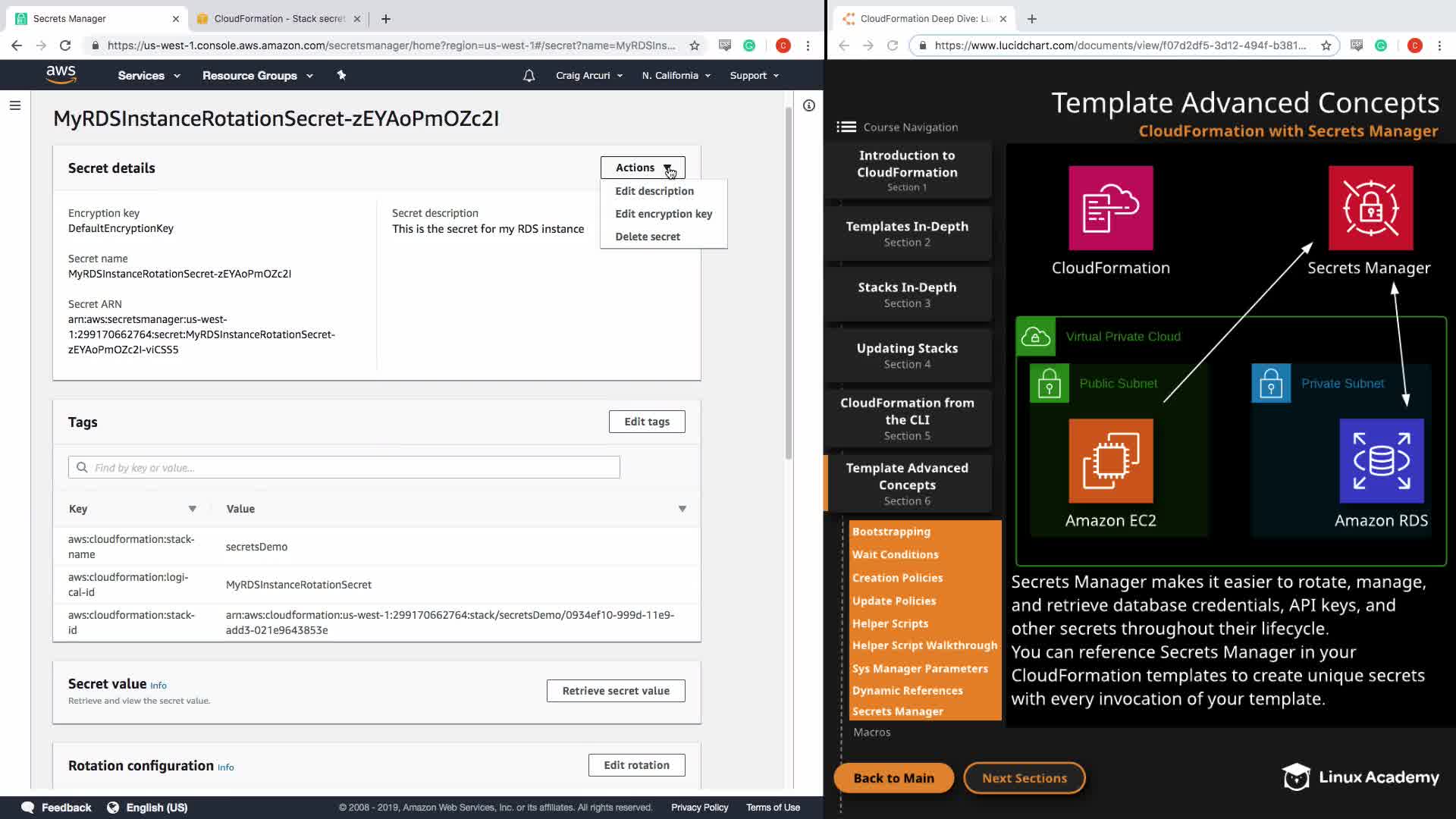Image resolution: width=1456 pixels, height=819 pixels.
Task: Open Craig Arcuri account dropdown
Action: click(x=588, y=76)
